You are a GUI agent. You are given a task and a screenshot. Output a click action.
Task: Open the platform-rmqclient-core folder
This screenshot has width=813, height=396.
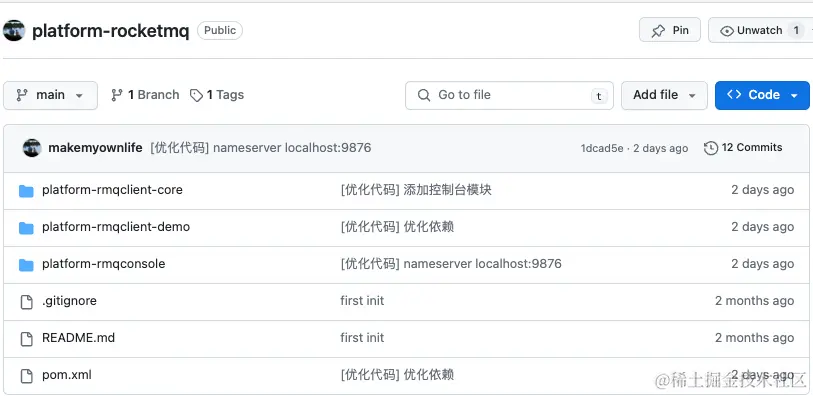point(112,190)
